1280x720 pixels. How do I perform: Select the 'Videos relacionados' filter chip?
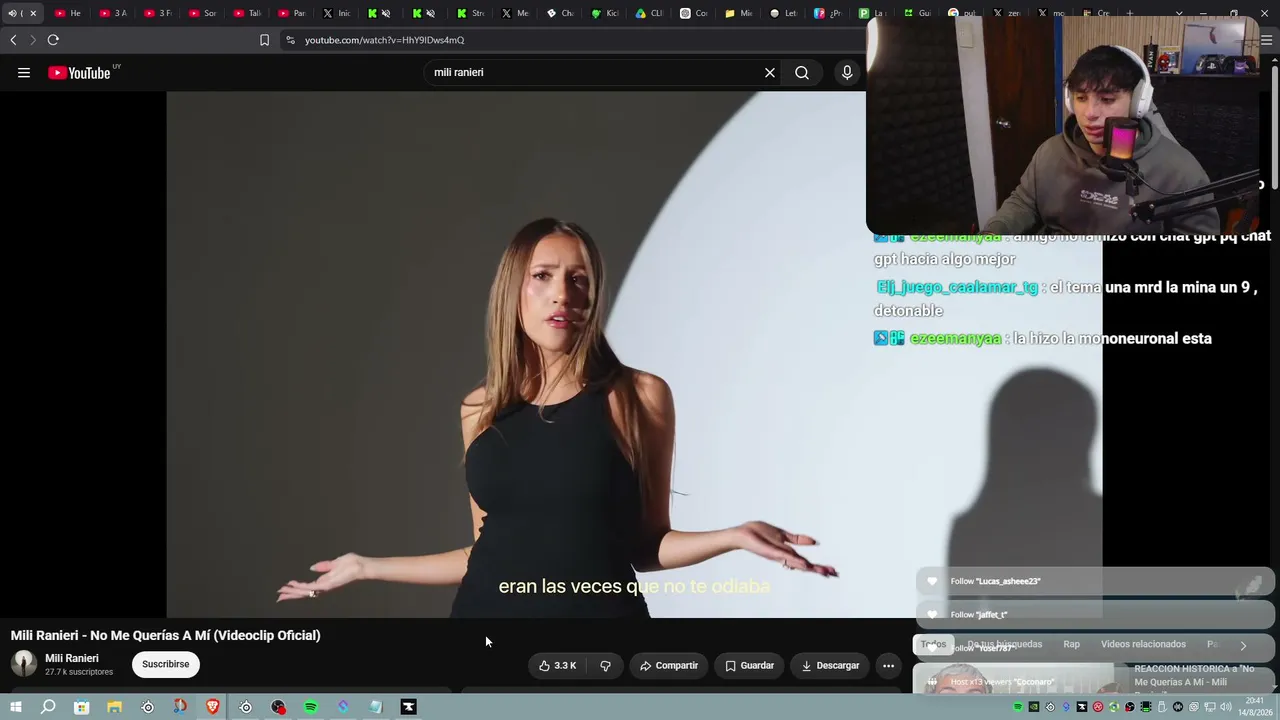pyautogui.click(x=1143, y=645)
